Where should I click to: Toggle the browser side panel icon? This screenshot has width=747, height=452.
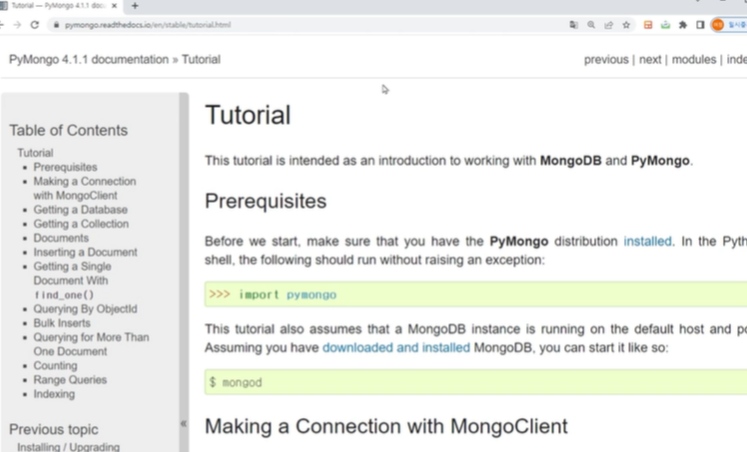click(700, 25)
